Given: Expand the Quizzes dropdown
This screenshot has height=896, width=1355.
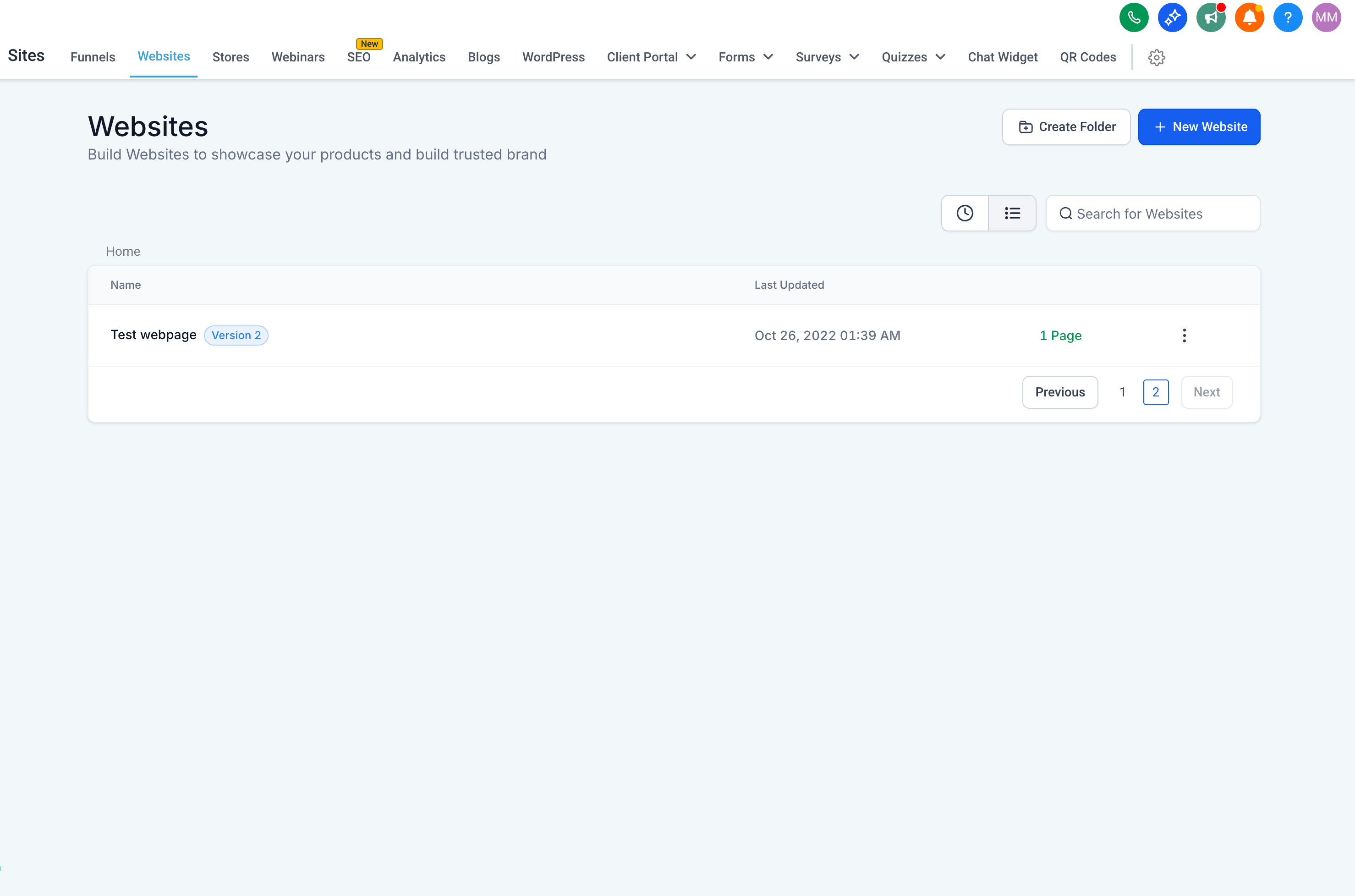Looking at the screenshot, I should (x=913, y=57).
